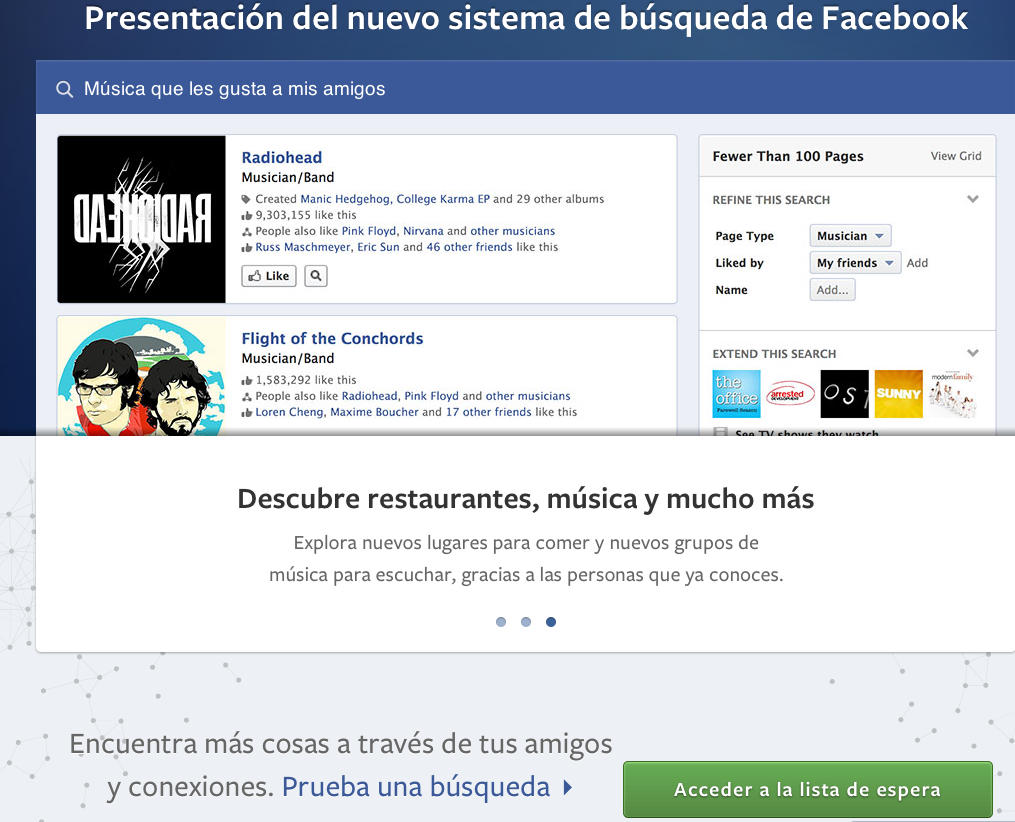Screen dimensions: 1015x822
Task: Open the Lost show thumbnail
Action: coord(844,394)
